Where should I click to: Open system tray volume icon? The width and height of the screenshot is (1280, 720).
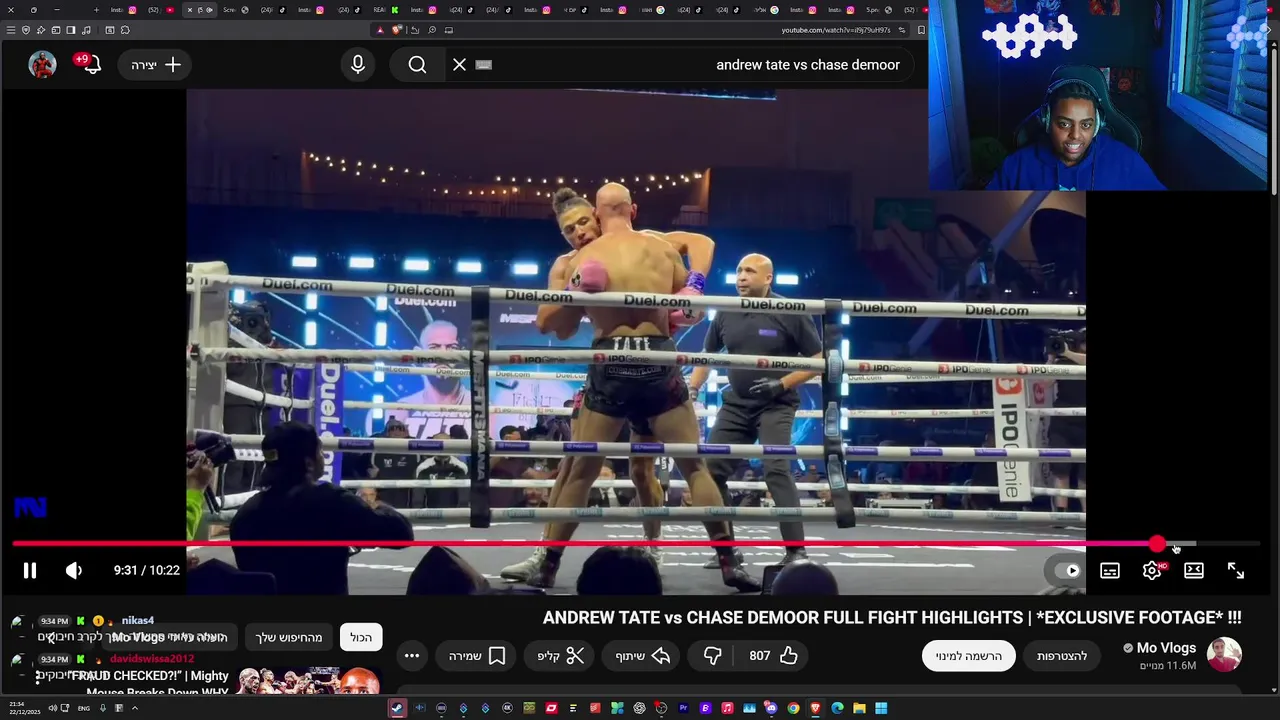tap(52, 708)
